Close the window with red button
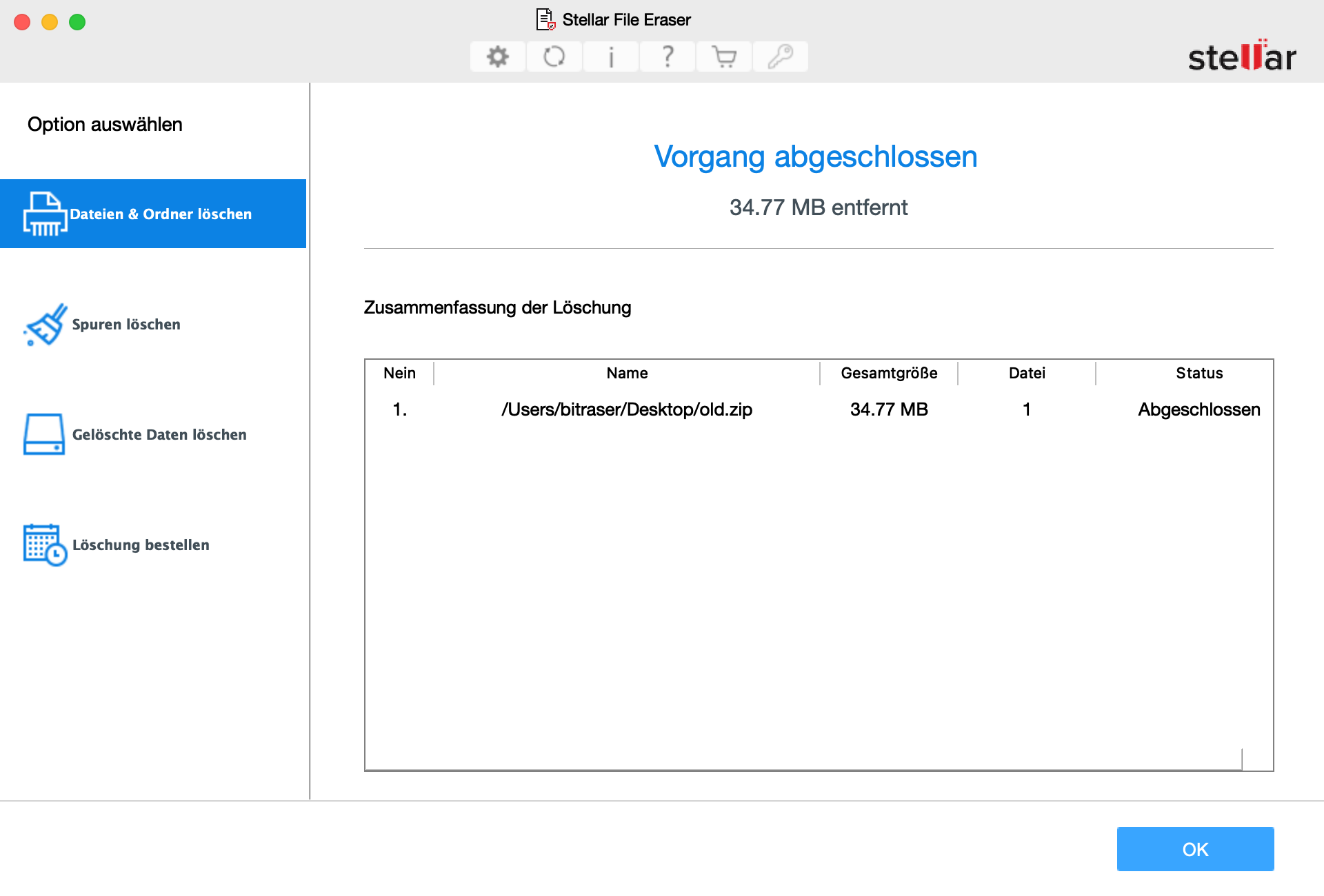 22,22
